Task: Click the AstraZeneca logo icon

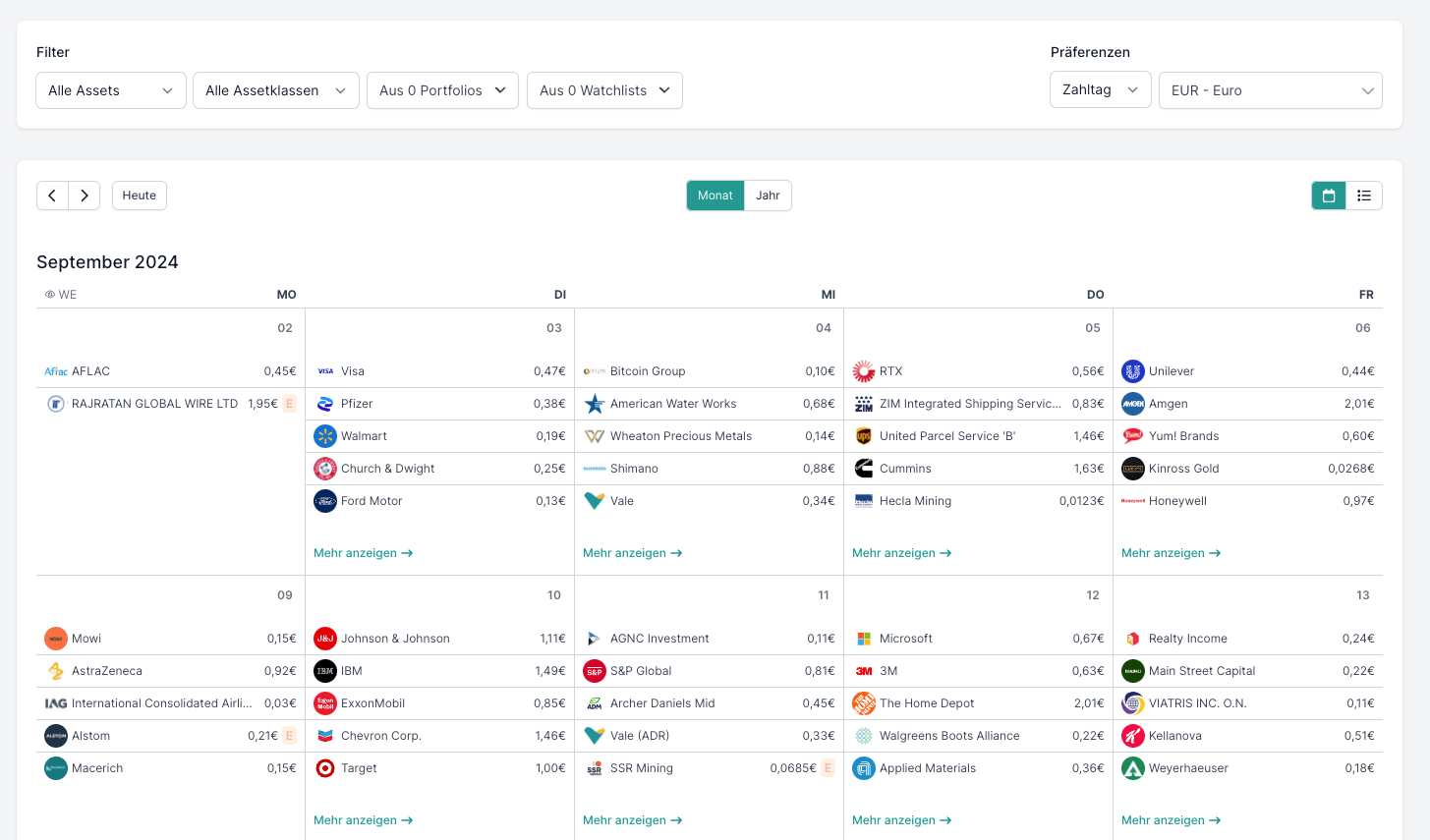Action: (x=56, y=671)
